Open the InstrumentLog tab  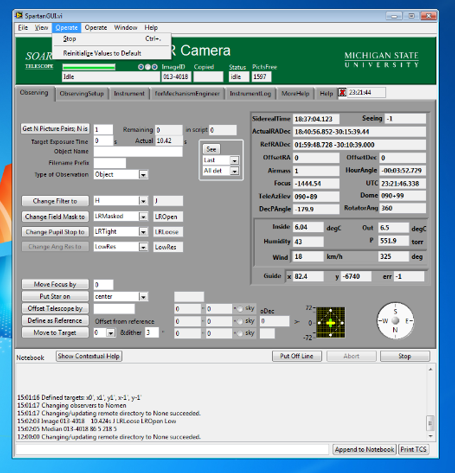(250, 94)
